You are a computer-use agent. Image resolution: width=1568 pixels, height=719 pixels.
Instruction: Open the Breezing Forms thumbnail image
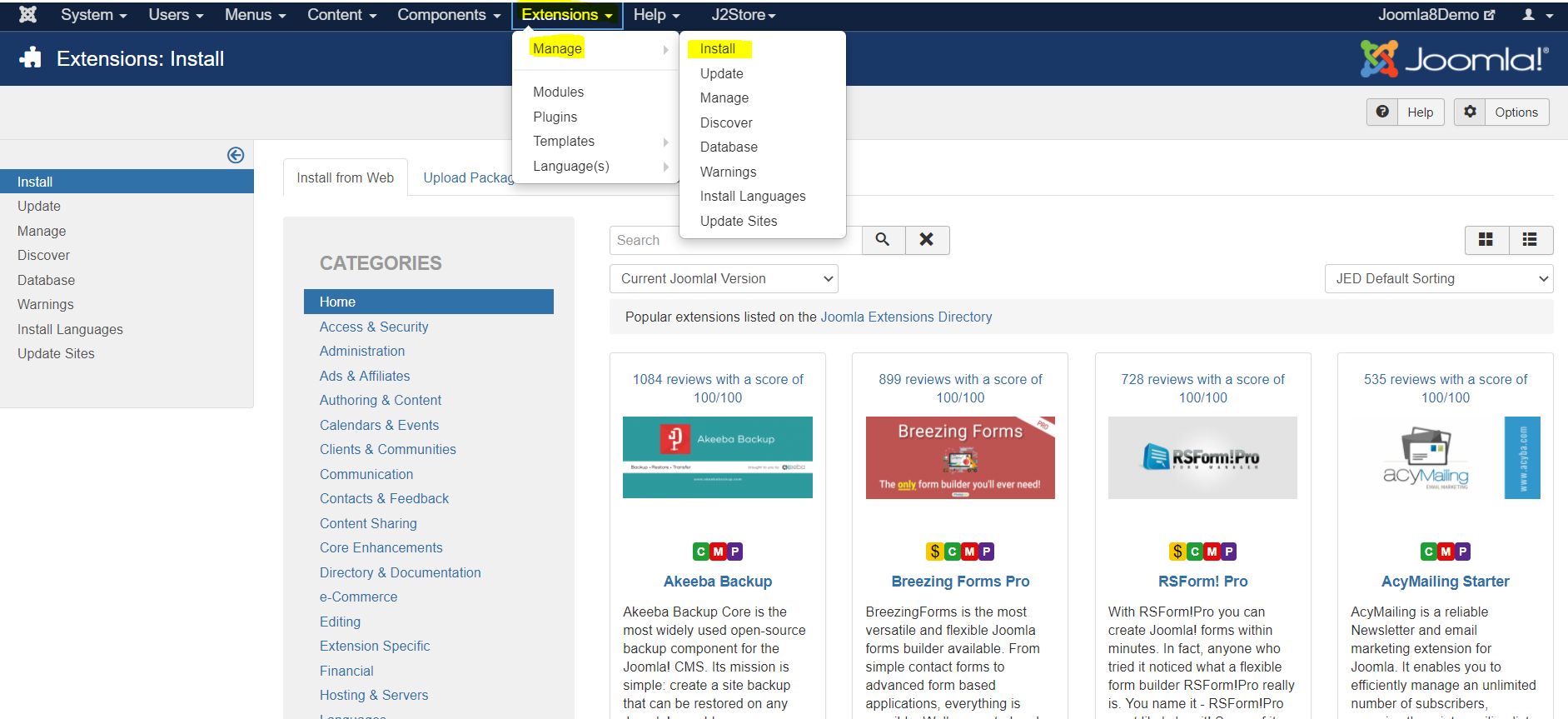coord(960,457)
